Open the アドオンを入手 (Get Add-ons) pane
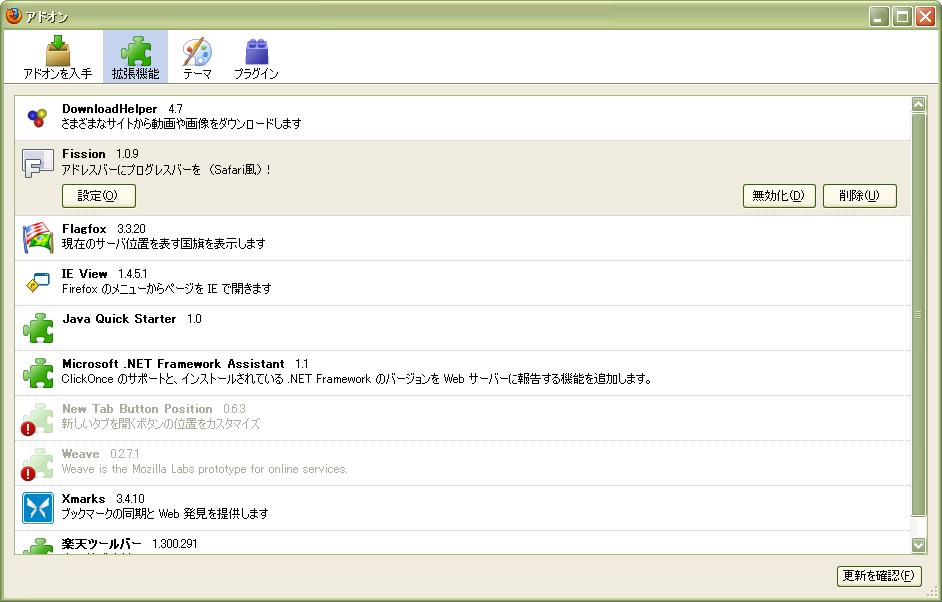Screen dimensions: 942x602 click(58, 58)
